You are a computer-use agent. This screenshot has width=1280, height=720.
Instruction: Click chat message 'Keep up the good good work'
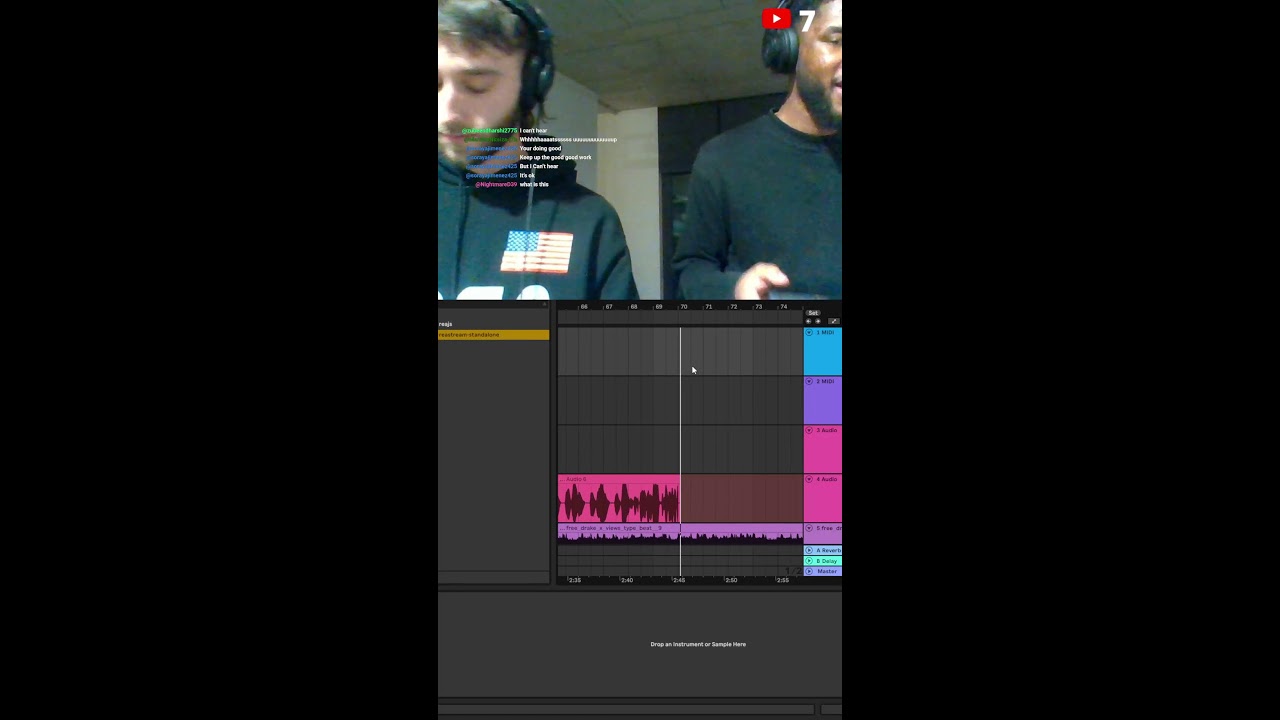555,157
